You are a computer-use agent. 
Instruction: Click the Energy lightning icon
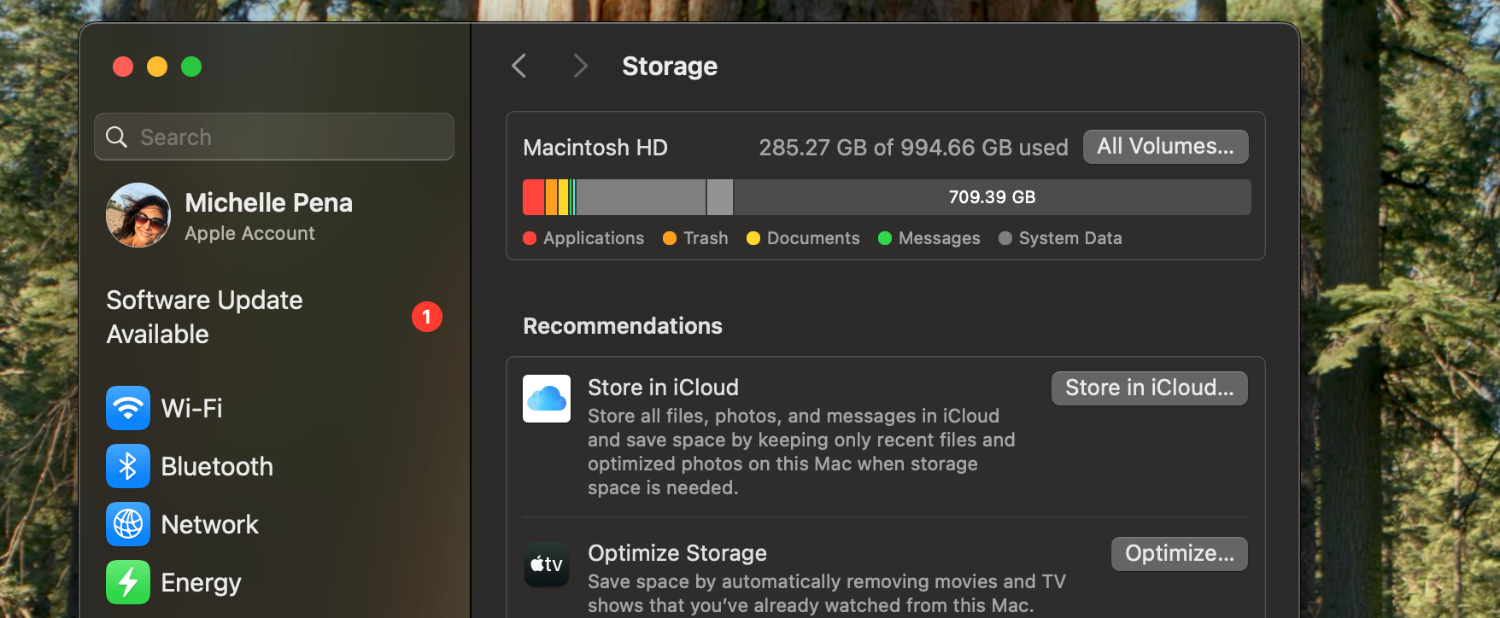(x=128, y=582)
